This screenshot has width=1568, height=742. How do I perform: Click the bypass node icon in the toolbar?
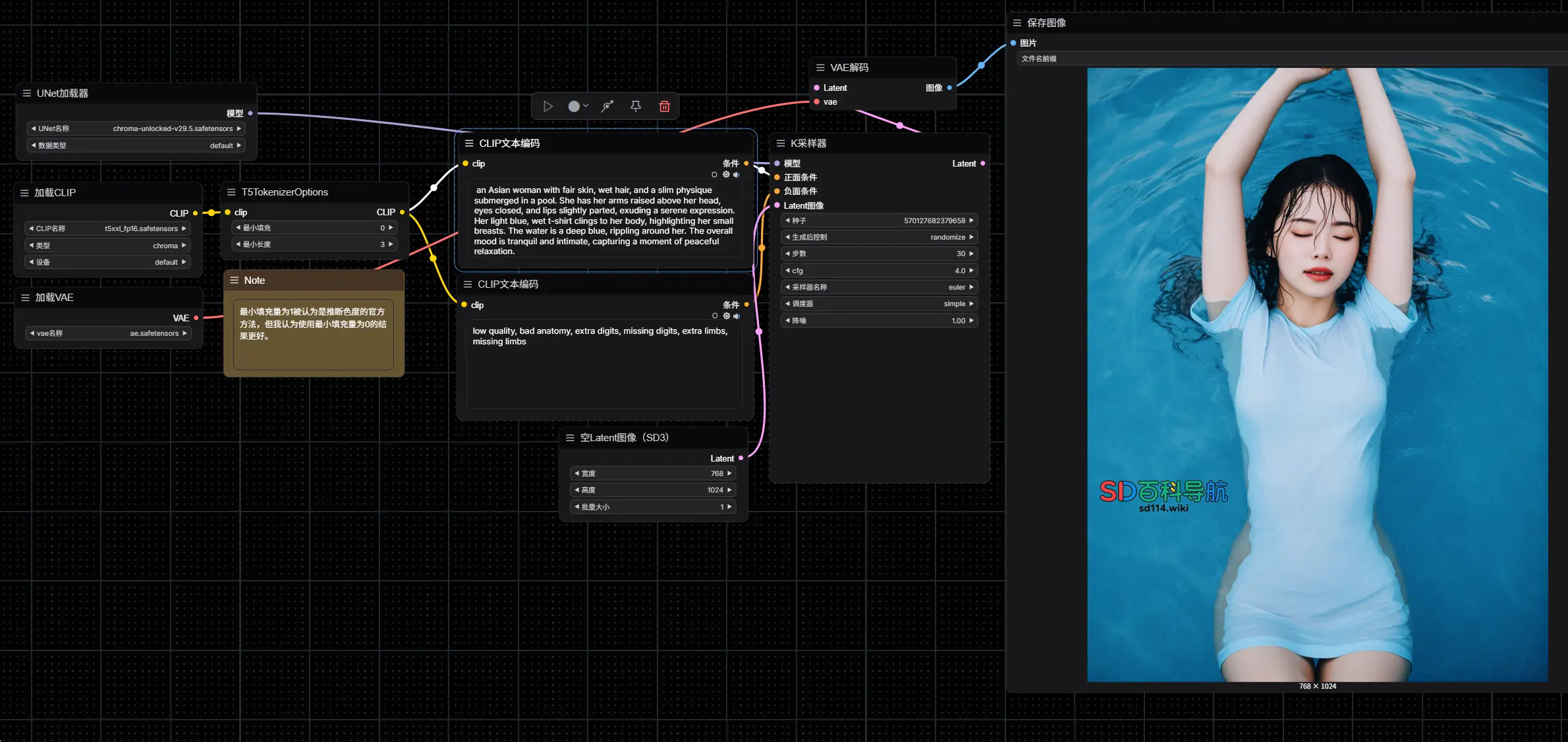click(607, 106)
